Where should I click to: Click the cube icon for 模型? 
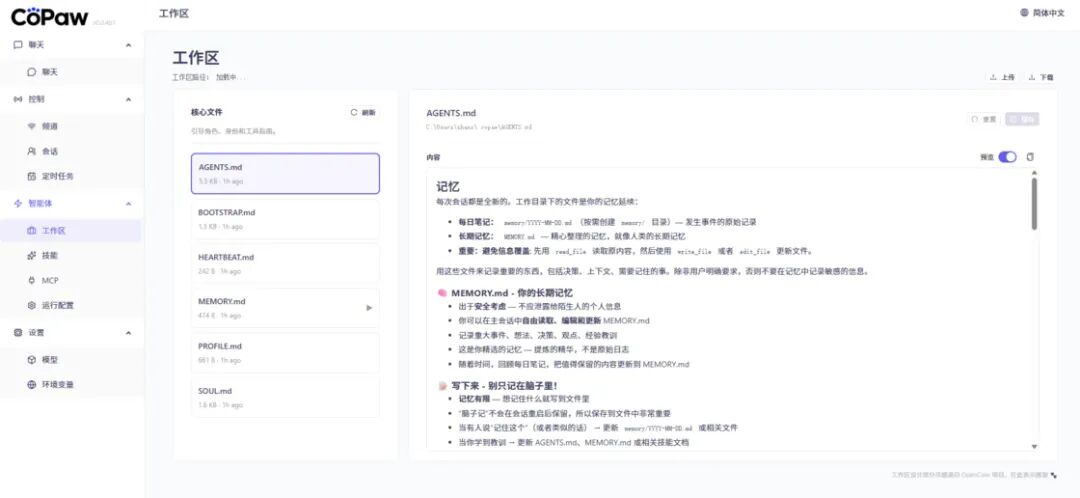(31, 360)
